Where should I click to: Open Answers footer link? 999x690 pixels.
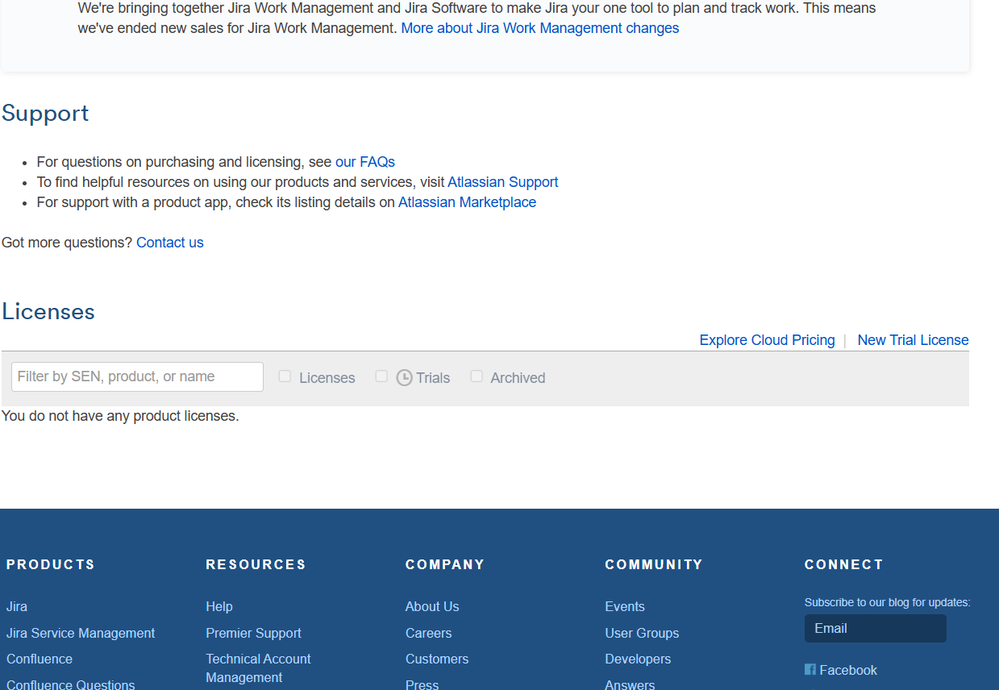pyautogui.click(x=629, y=684)
